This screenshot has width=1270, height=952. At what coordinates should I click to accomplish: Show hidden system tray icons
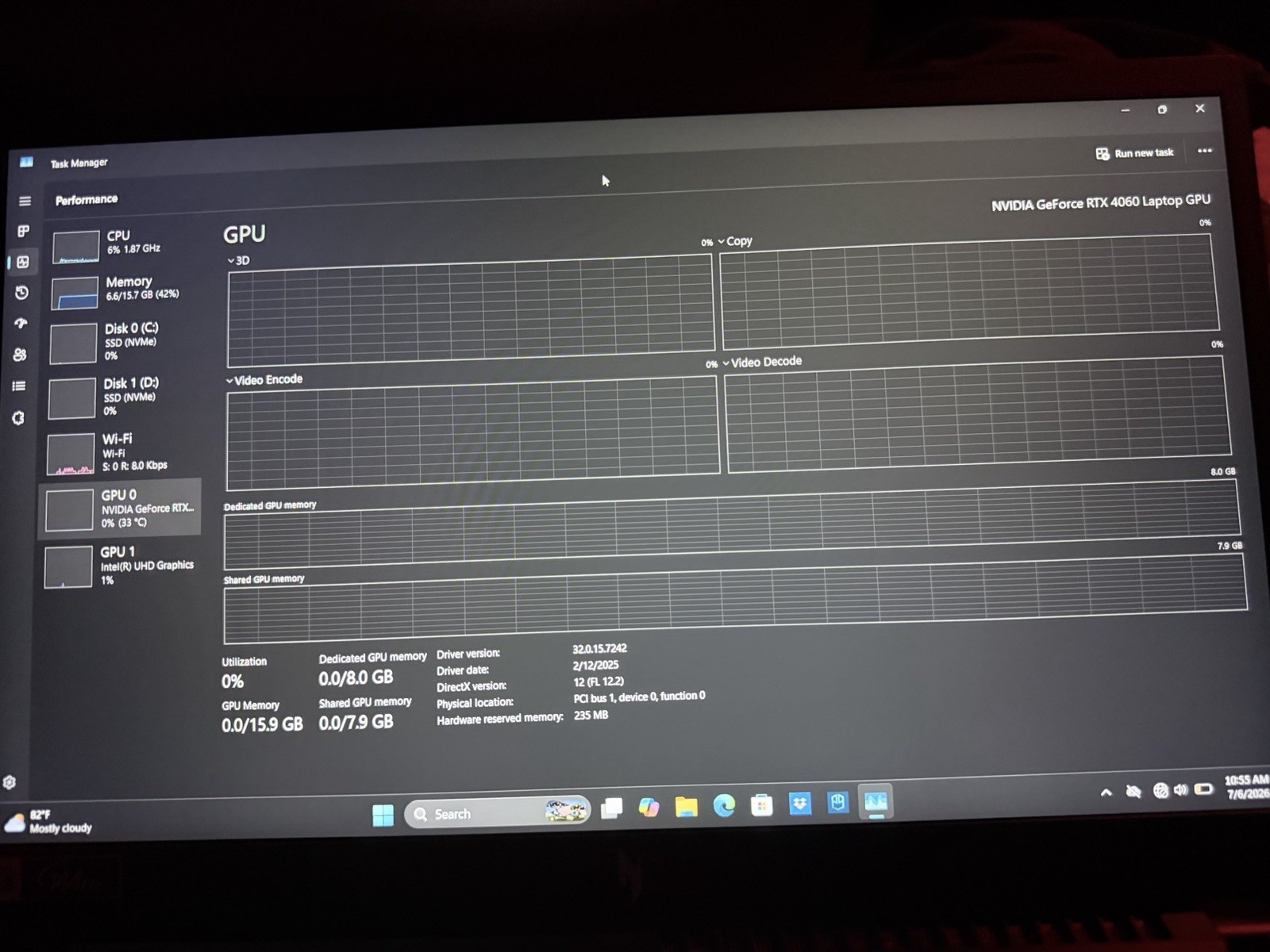click(x=1106, y=792)
